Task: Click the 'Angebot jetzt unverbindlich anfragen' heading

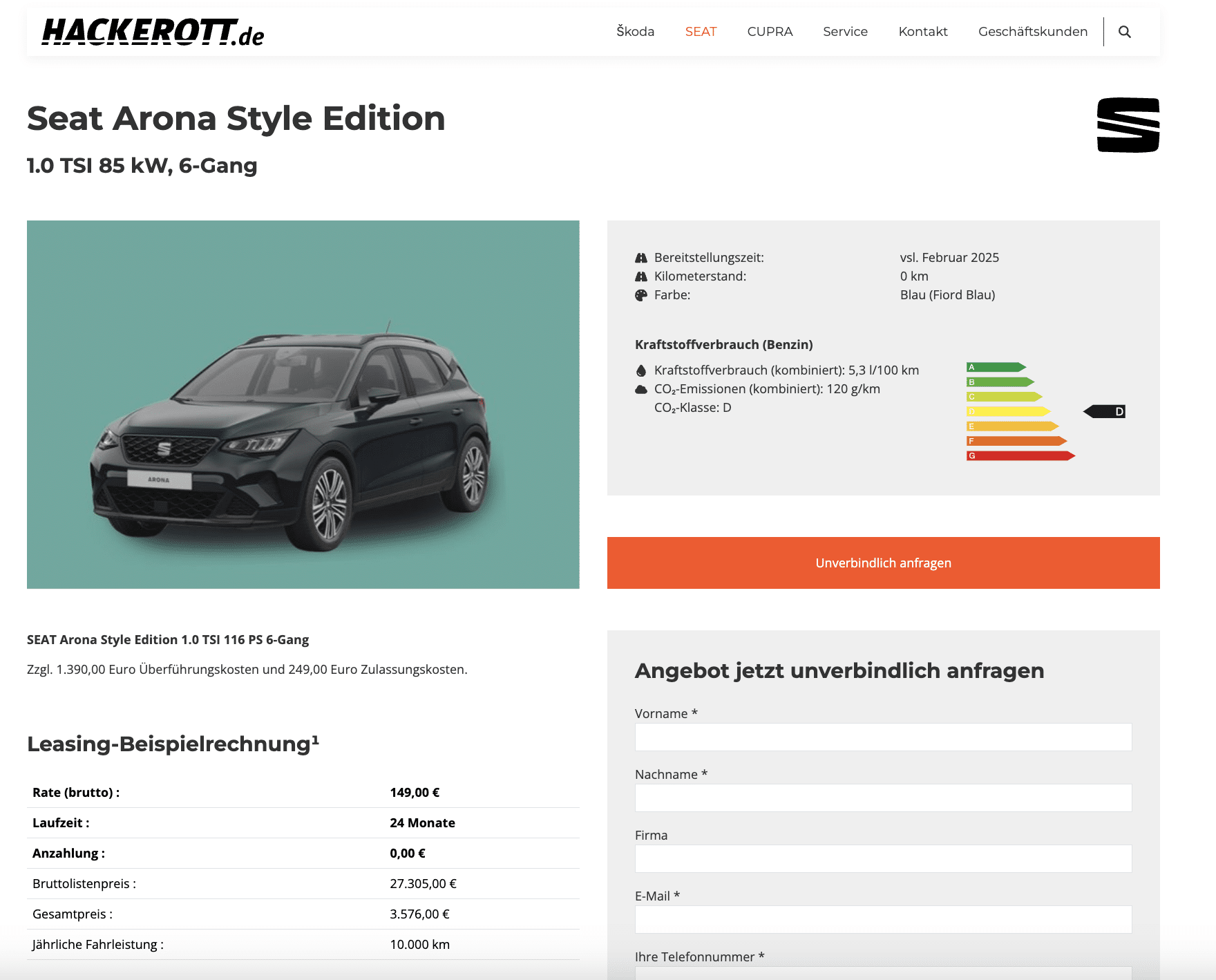Action: [839, 671]
